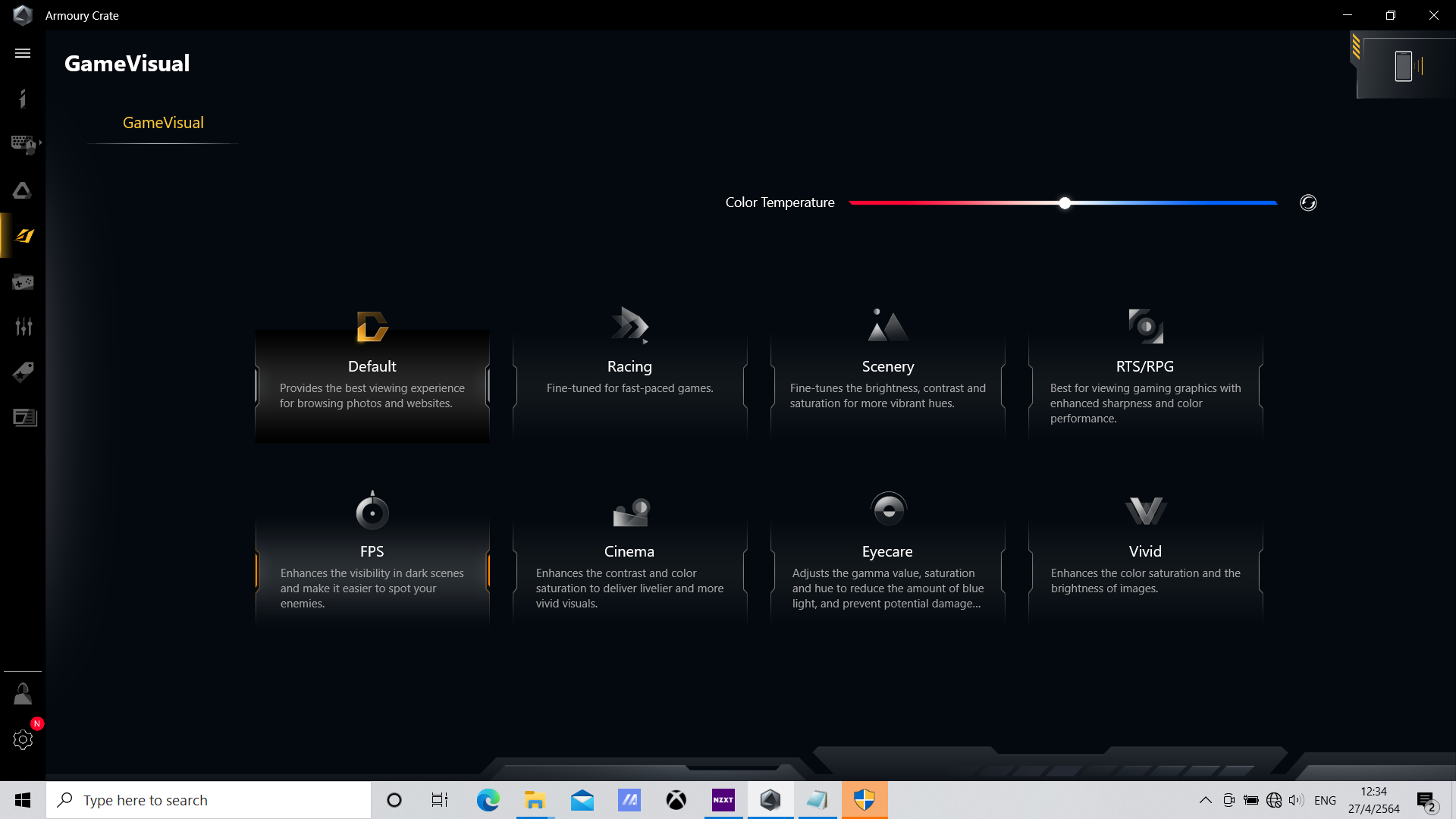Open the Mail app on the taskbar
The image size is (1456, 819).
[582, 800]
